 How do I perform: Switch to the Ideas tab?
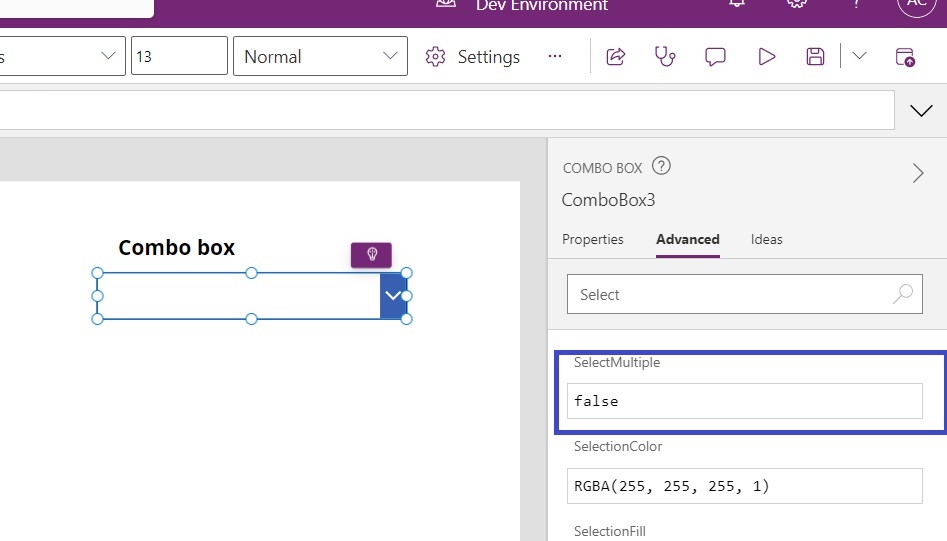point(766,240)
